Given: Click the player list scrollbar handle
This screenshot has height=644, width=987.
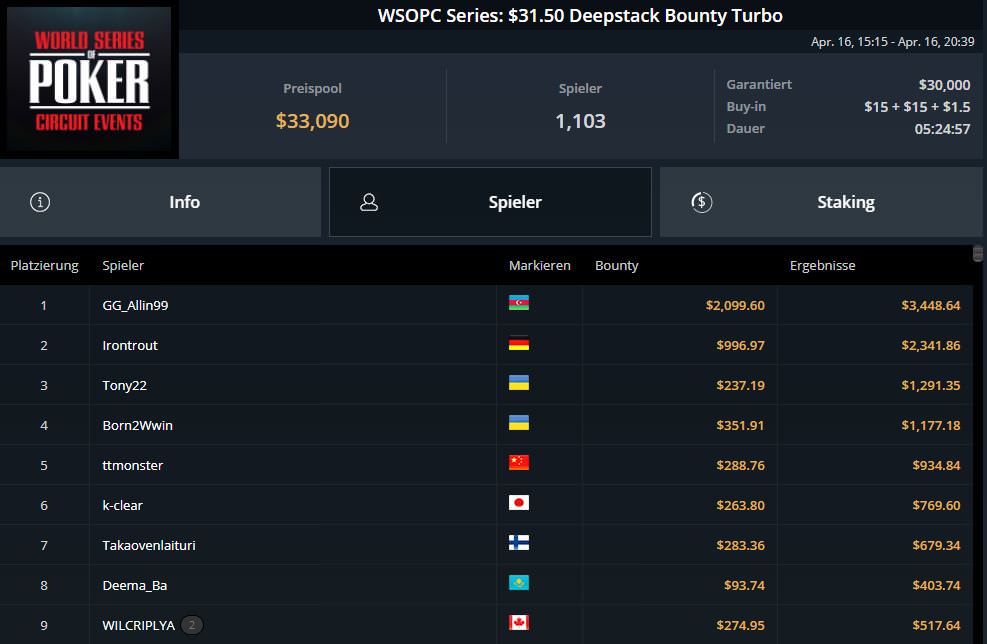Looking at the screenshot, I should click(978, 253).
